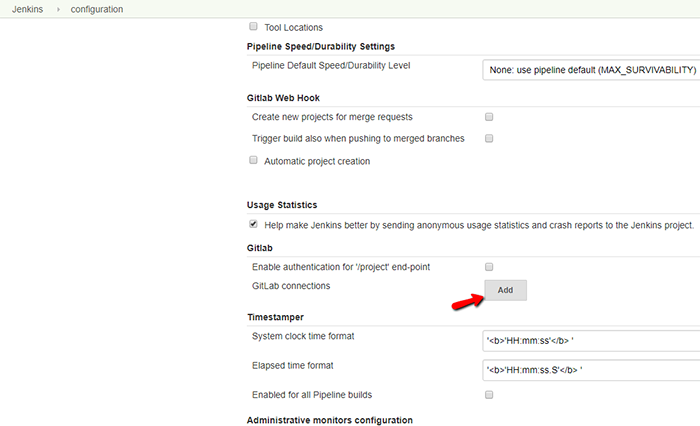Toggle Trigger build when pushing to merged branches
The image size is (700, 426).
coord(489,138)
